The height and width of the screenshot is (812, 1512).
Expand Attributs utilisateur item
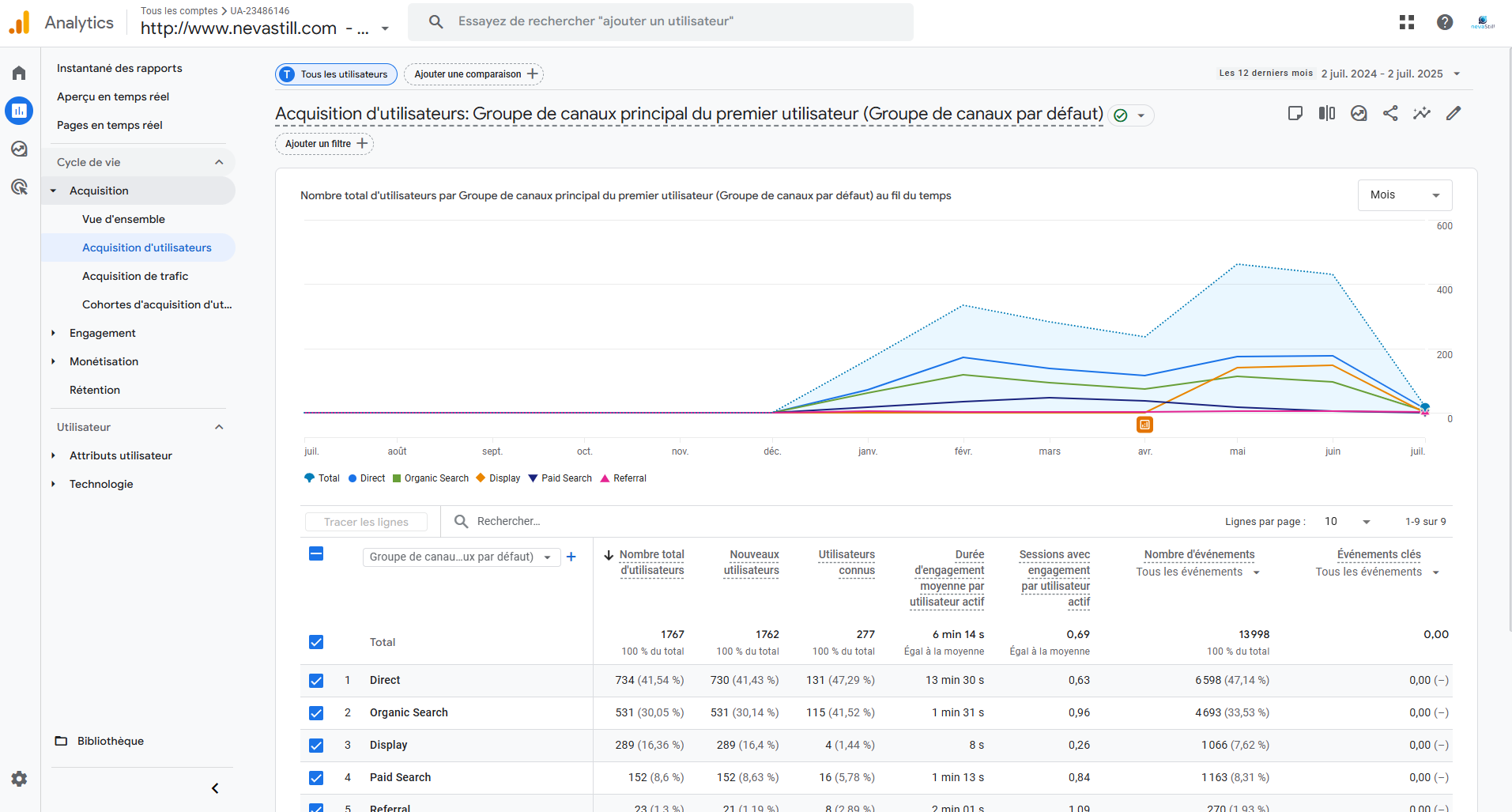pyautogui.click(x=53, y=455)
